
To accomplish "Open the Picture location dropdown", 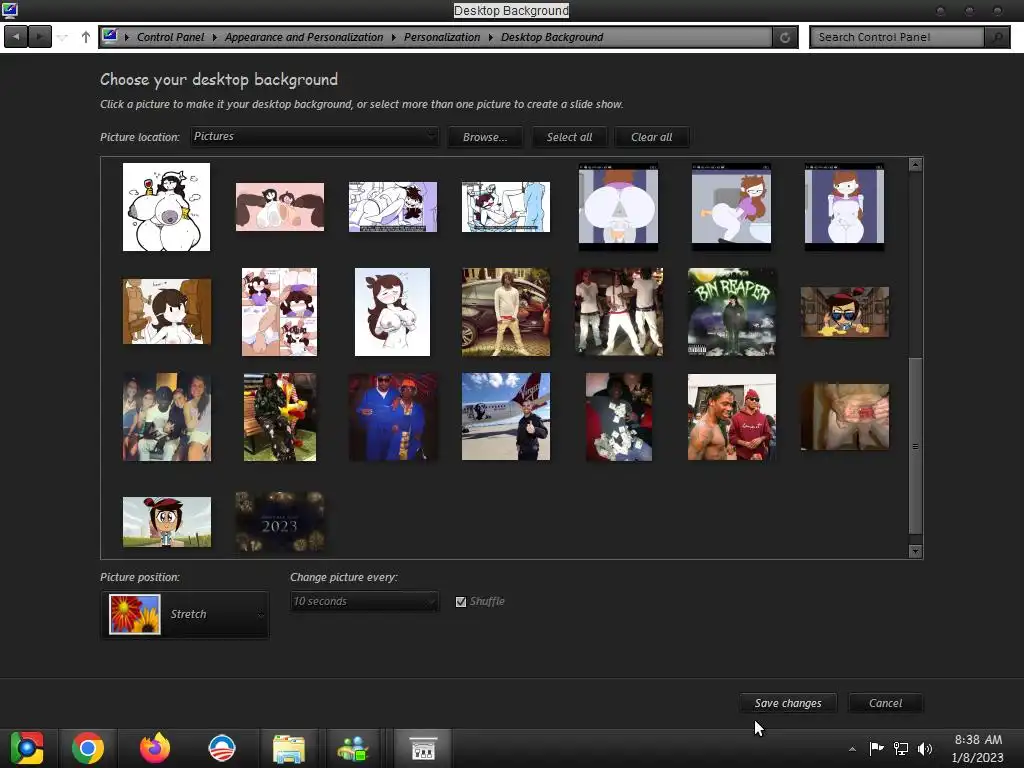I will pyautogui.click(x=314, y=136).
